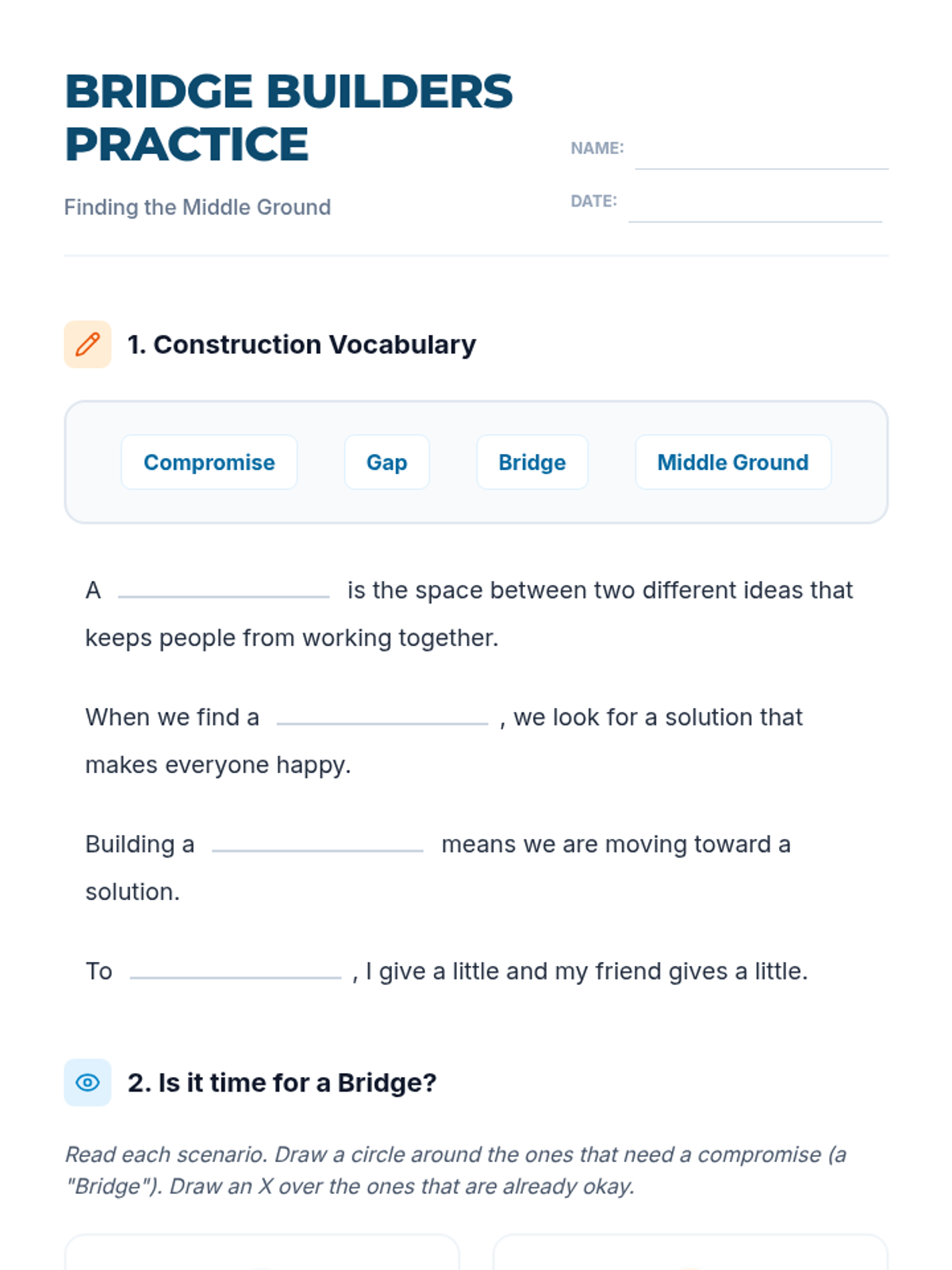Click the Date entry line

754,210
